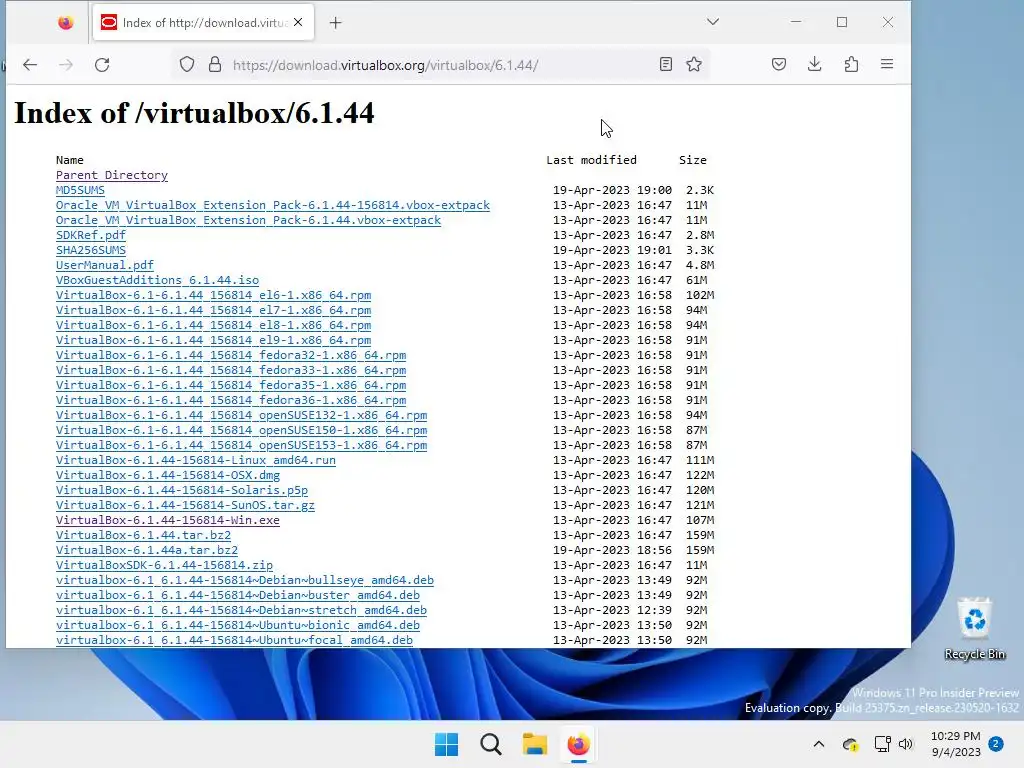Download the Ubuntu focal amd64 deb
The image size is (1024, 768).
(x=234, y=641)
